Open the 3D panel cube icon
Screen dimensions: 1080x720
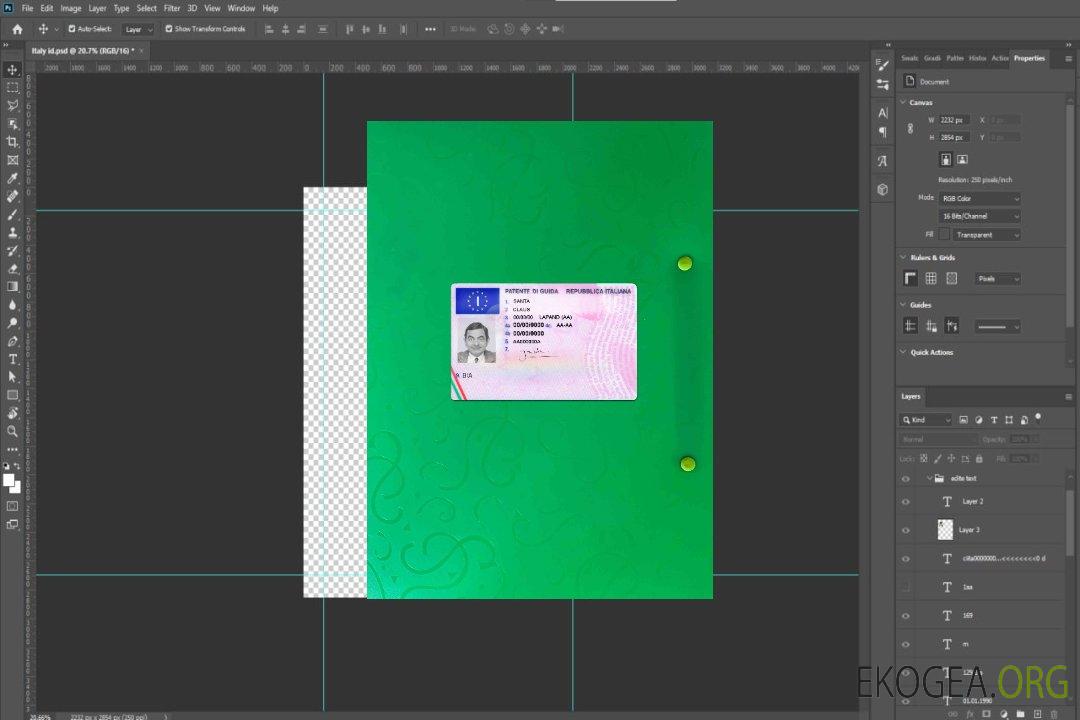coord(882,189)
